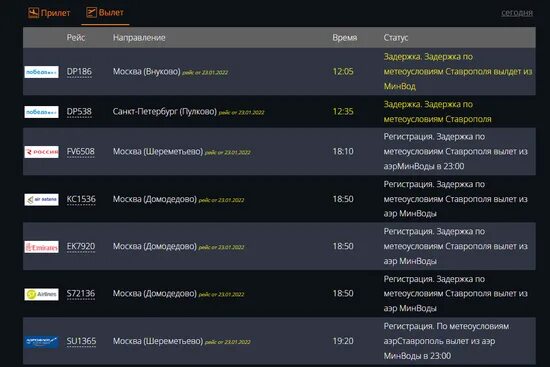Click the 18:50 time for S72136
The image size is (550, 367).
343,293
